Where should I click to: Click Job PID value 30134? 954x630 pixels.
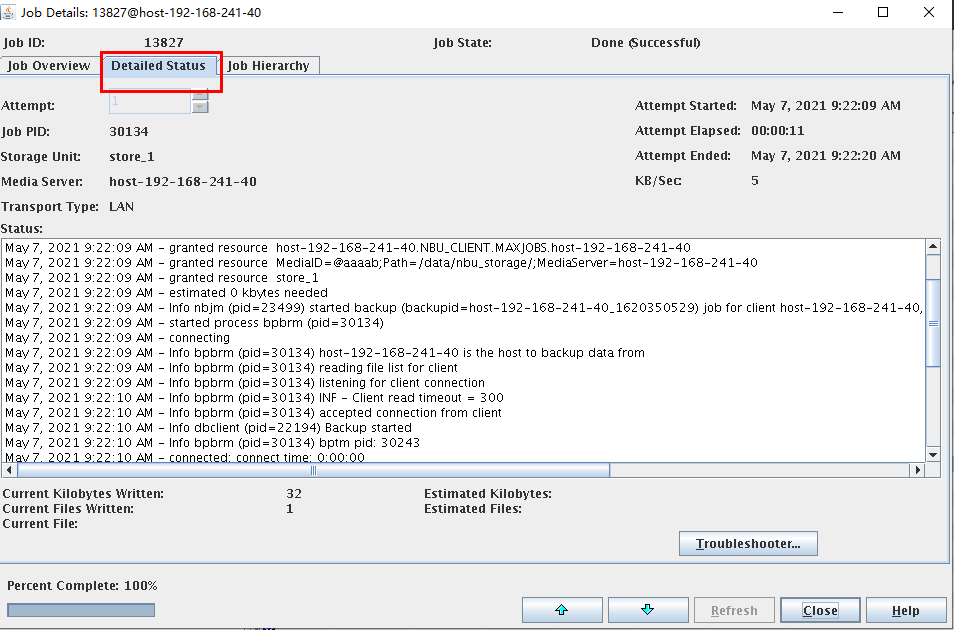(129, 131)
